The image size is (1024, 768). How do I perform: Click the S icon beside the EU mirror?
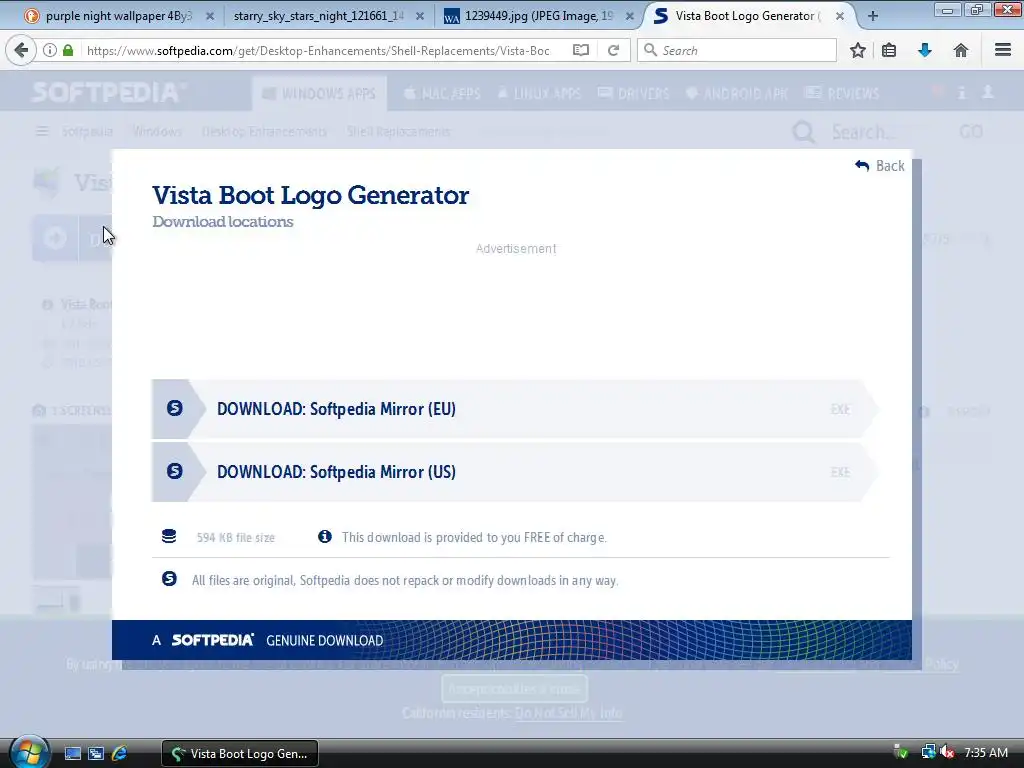(x=174, y=408)
